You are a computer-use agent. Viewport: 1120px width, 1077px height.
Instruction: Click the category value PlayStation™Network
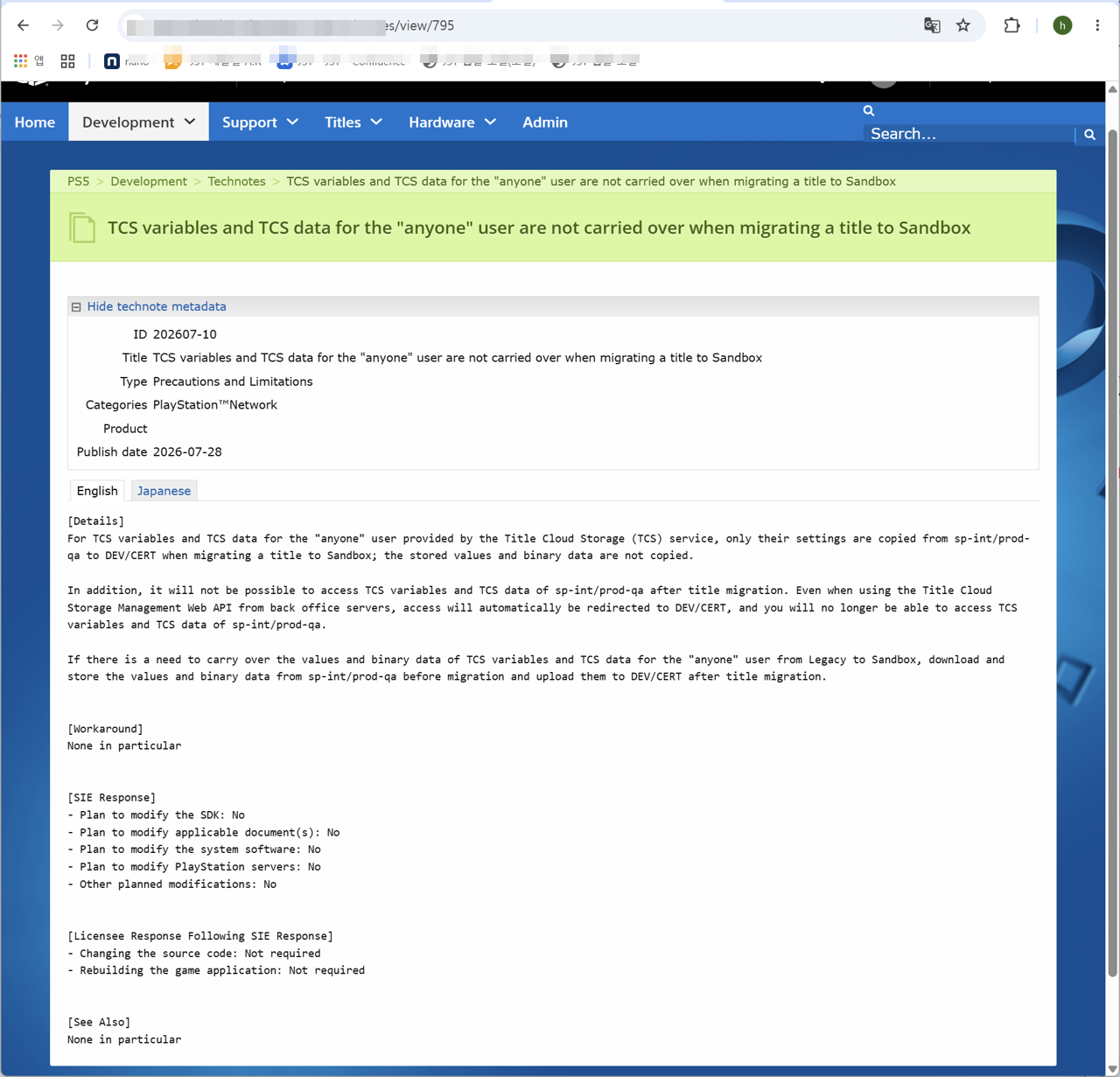click(x=215, y=405)
